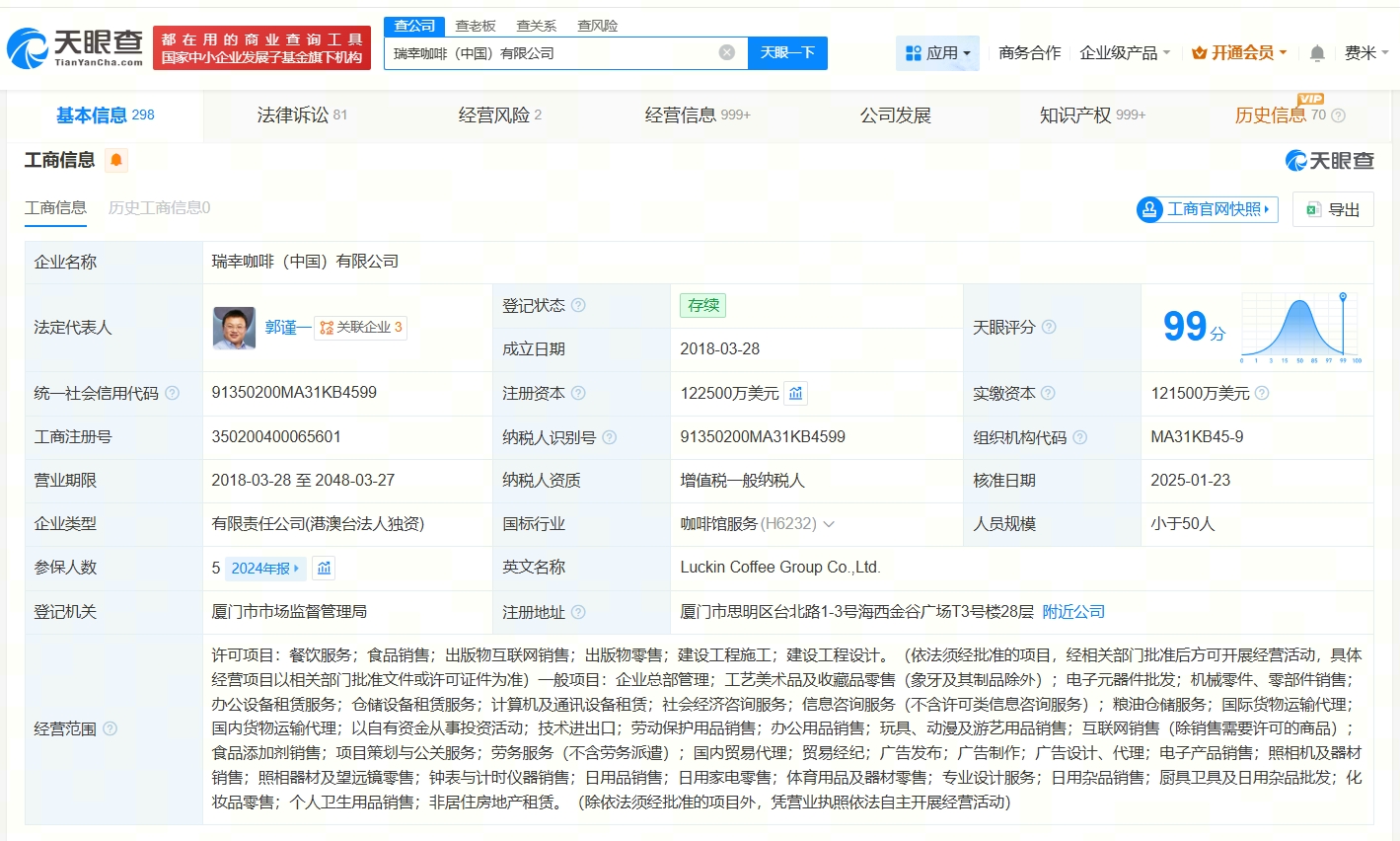Expand the 应用 dropdown
The image size is (1400, 841).
[x=937, y=53]
